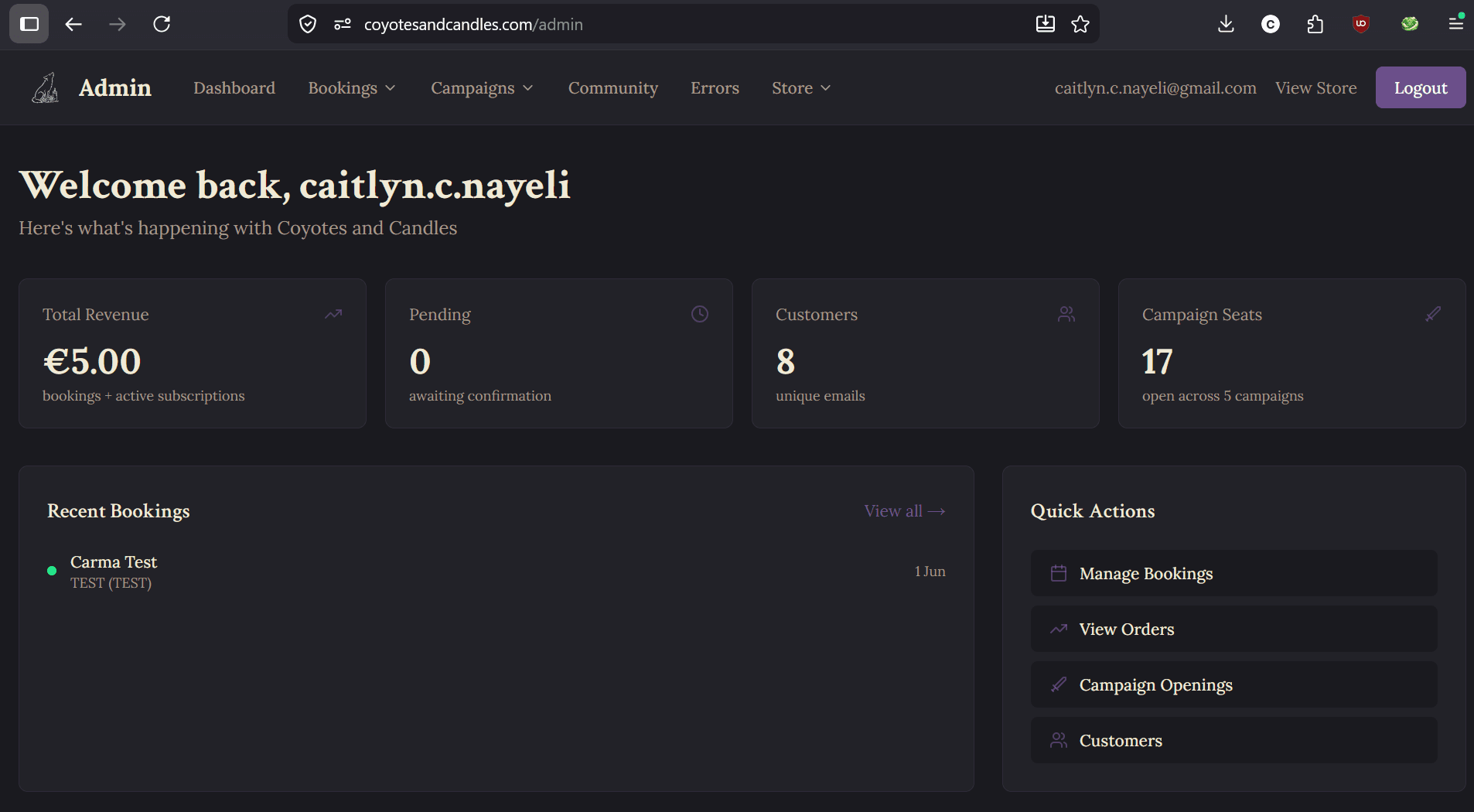Open Campaign Openings quick action
This screenshot has width=1474, height=812.
click(1233, 684)
